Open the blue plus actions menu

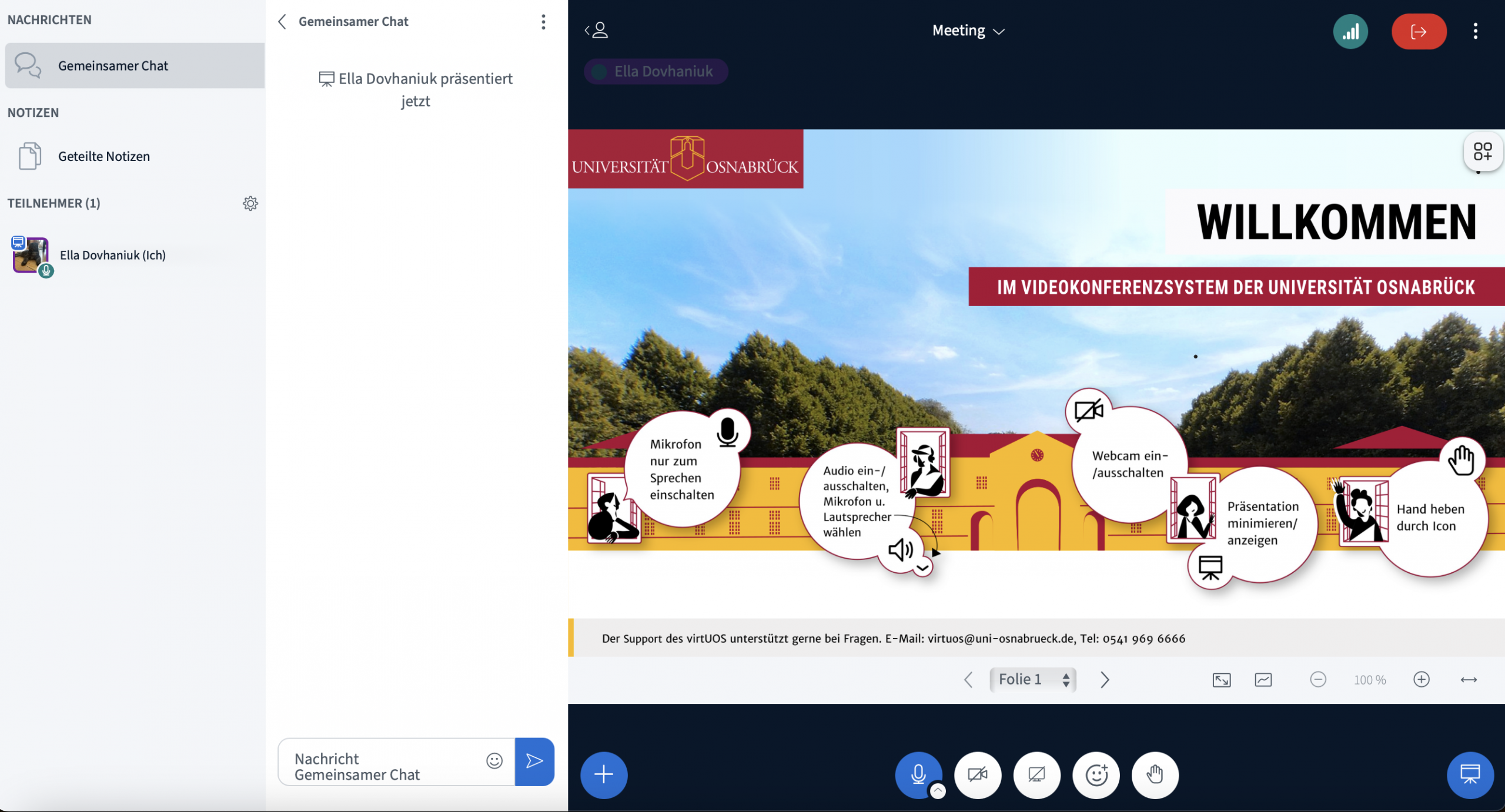(604, 775)
